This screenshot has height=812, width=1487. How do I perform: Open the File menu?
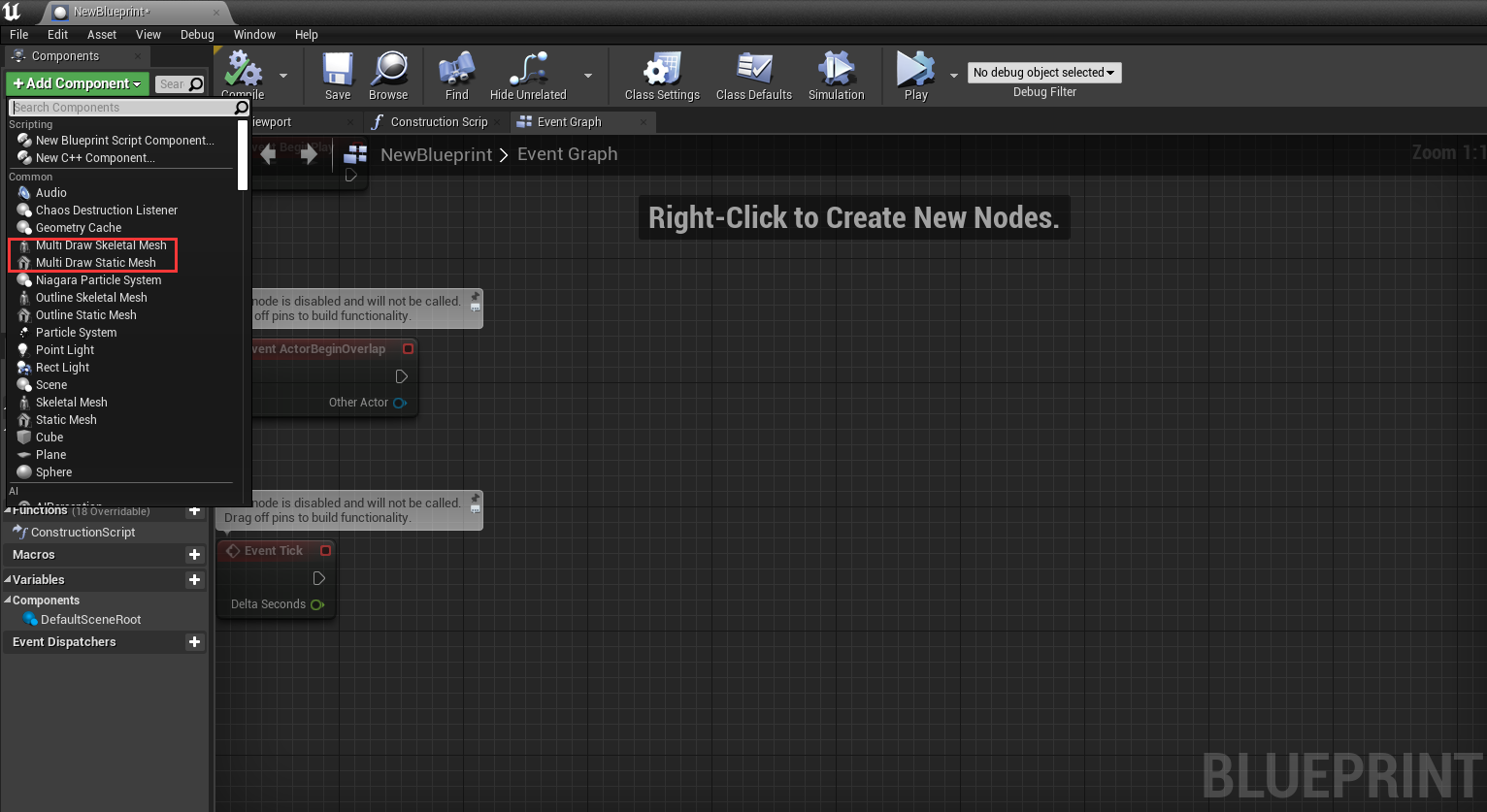[x=19, y=34]
